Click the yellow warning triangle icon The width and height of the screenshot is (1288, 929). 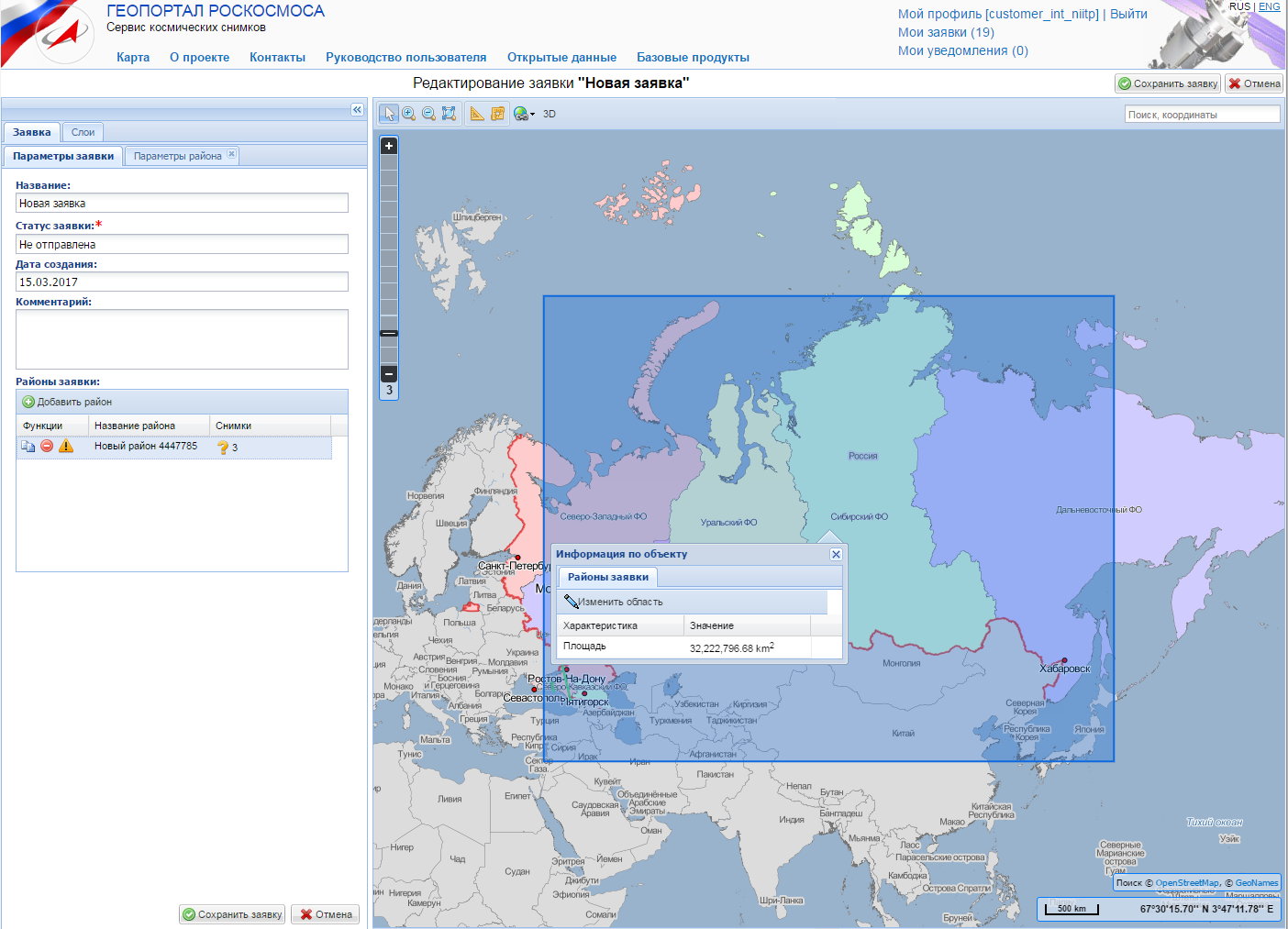click(66, 447)
